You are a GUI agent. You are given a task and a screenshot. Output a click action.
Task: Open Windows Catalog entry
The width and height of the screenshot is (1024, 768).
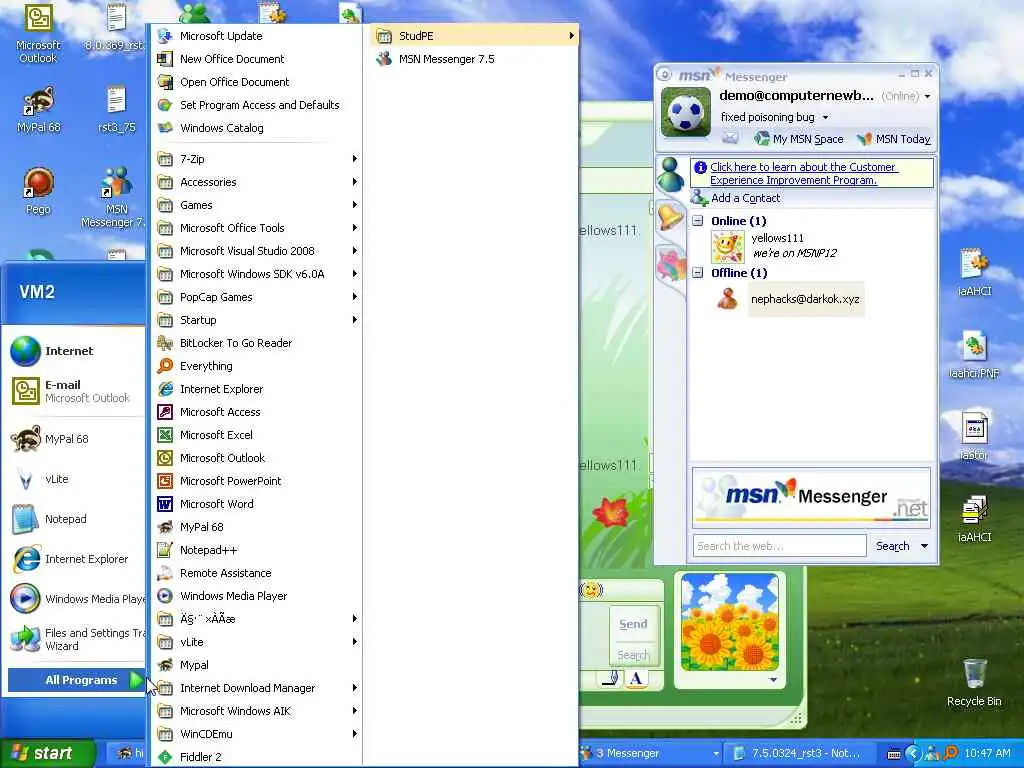[256, 128]
